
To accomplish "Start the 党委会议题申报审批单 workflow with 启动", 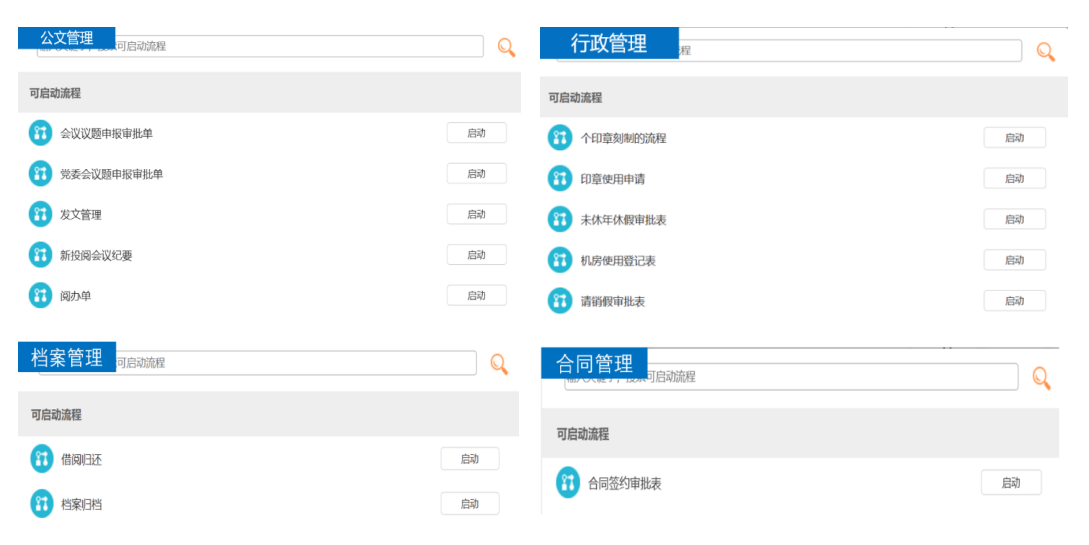I will tap(476, 174).
